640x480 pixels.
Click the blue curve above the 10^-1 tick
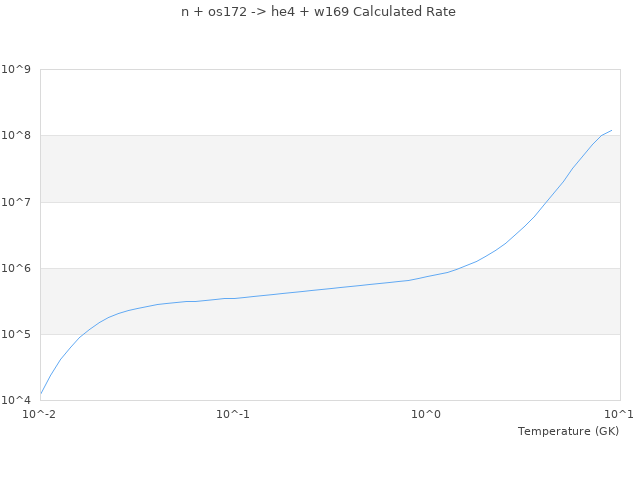pos(233,298)
